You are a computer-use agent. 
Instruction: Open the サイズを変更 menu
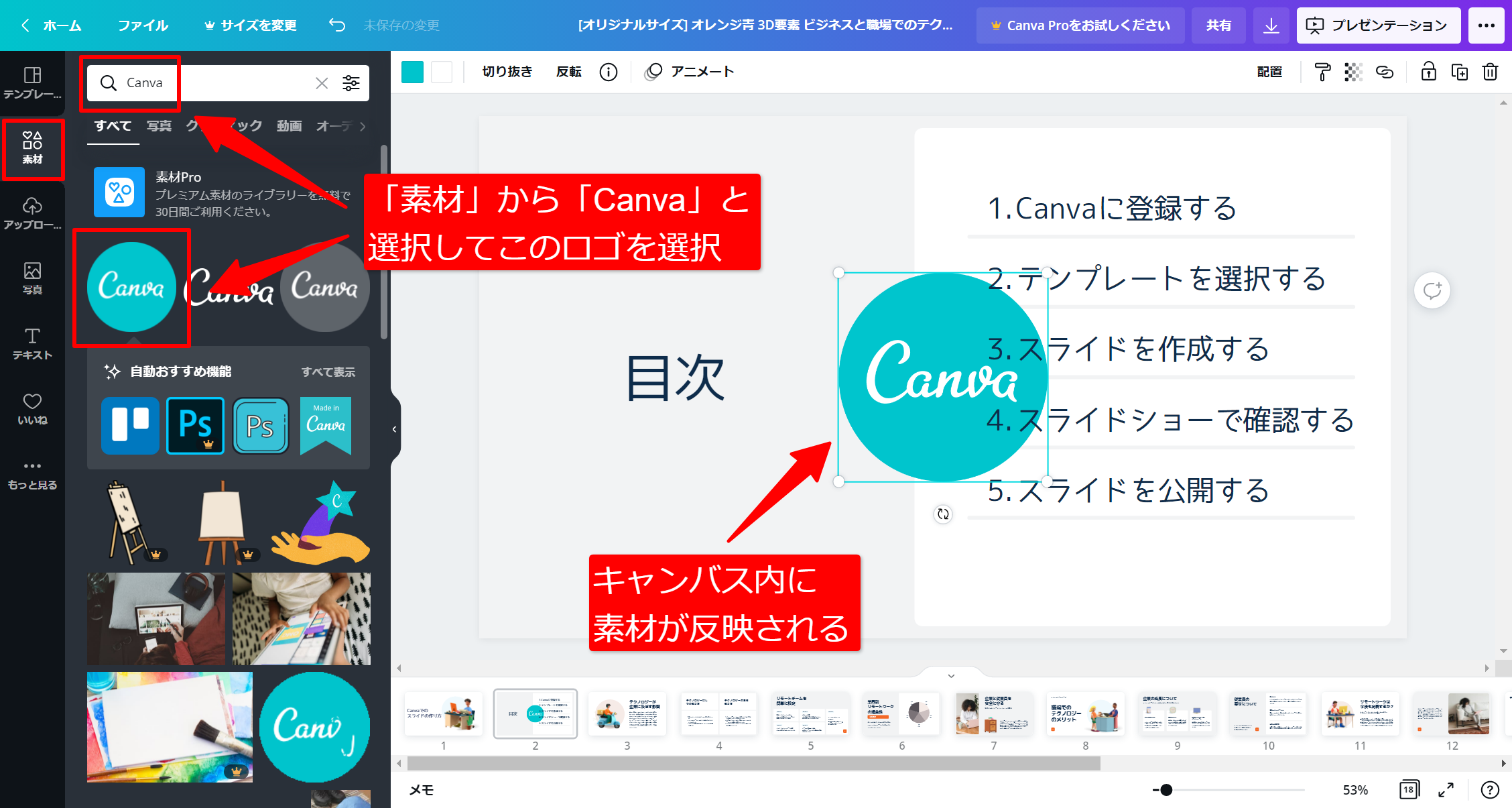tap(251, 25)
